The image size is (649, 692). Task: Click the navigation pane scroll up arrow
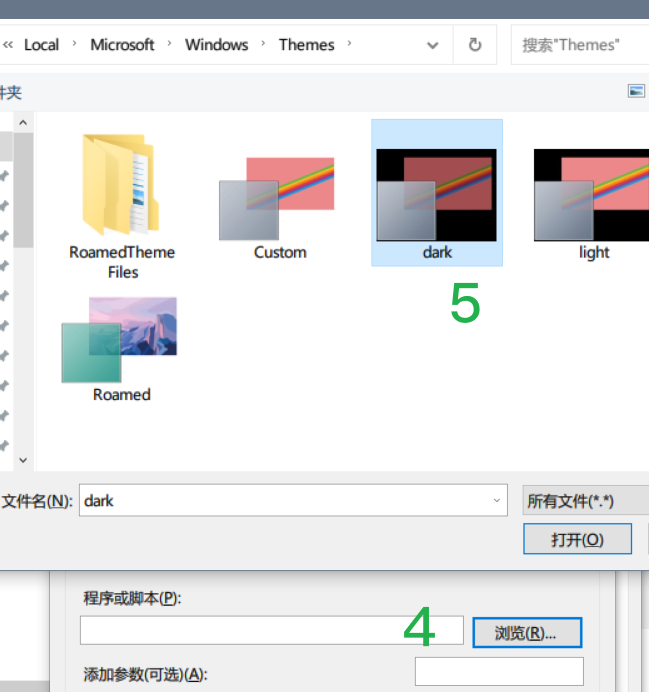pyautogui.click(x=23, y=123)
